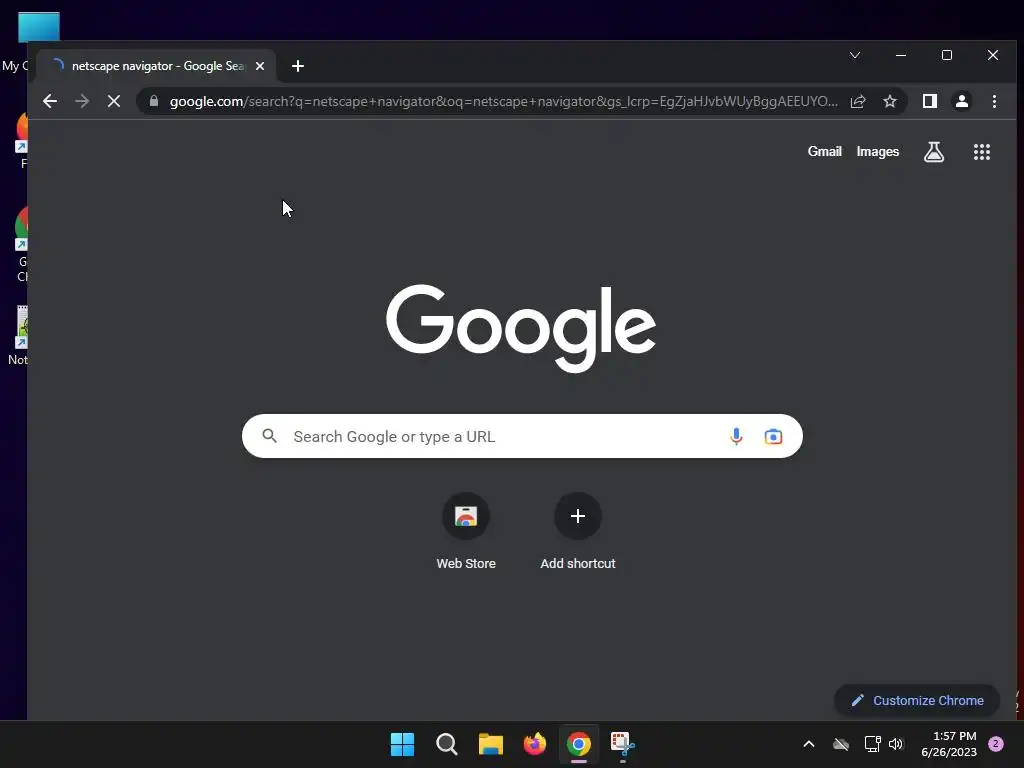Start voice search with the microphone
This screenshot has height=768, width=1024.
(x=736, y=436)
